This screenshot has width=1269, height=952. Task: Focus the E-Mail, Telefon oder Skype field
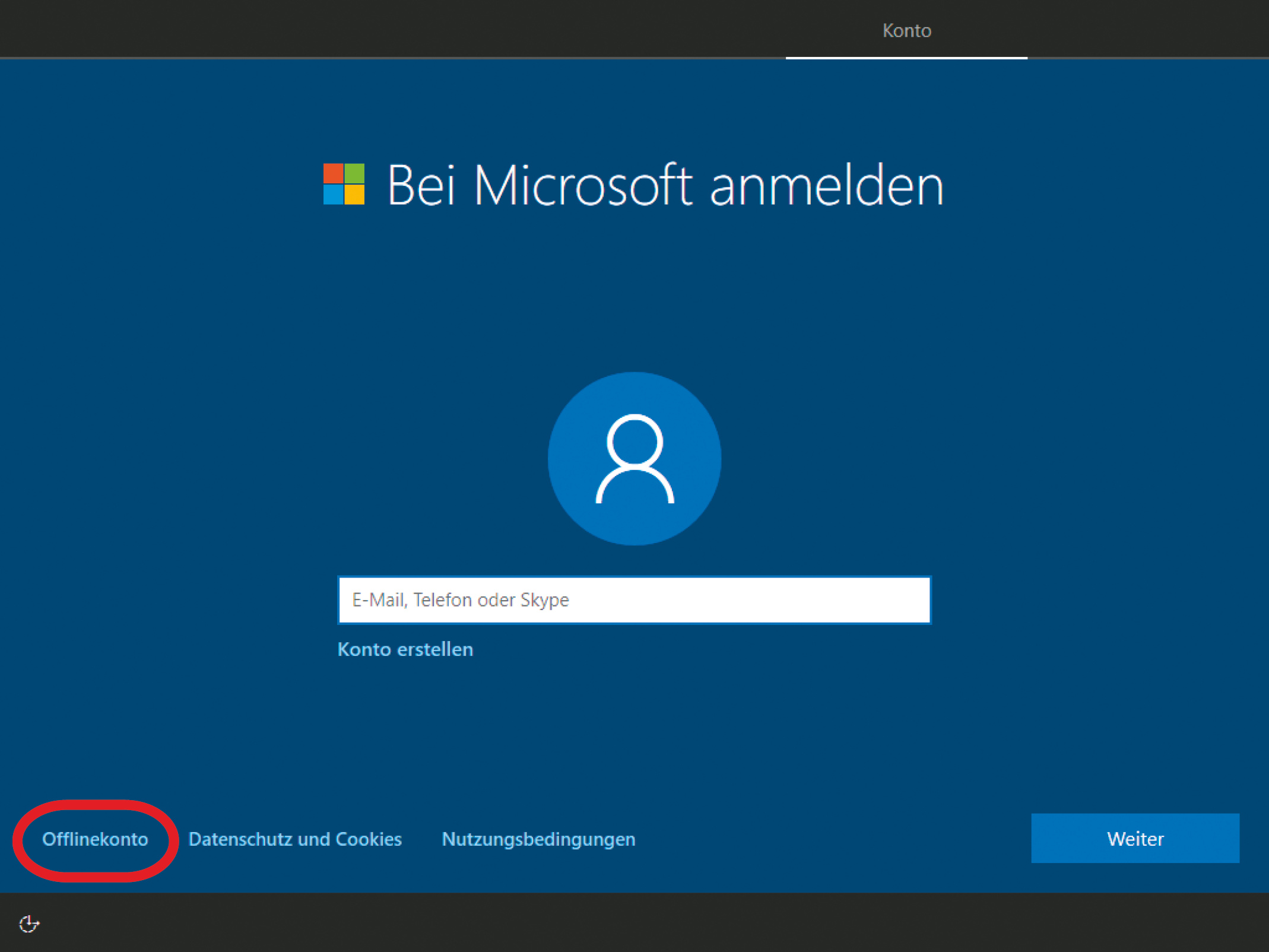point(634,600)
